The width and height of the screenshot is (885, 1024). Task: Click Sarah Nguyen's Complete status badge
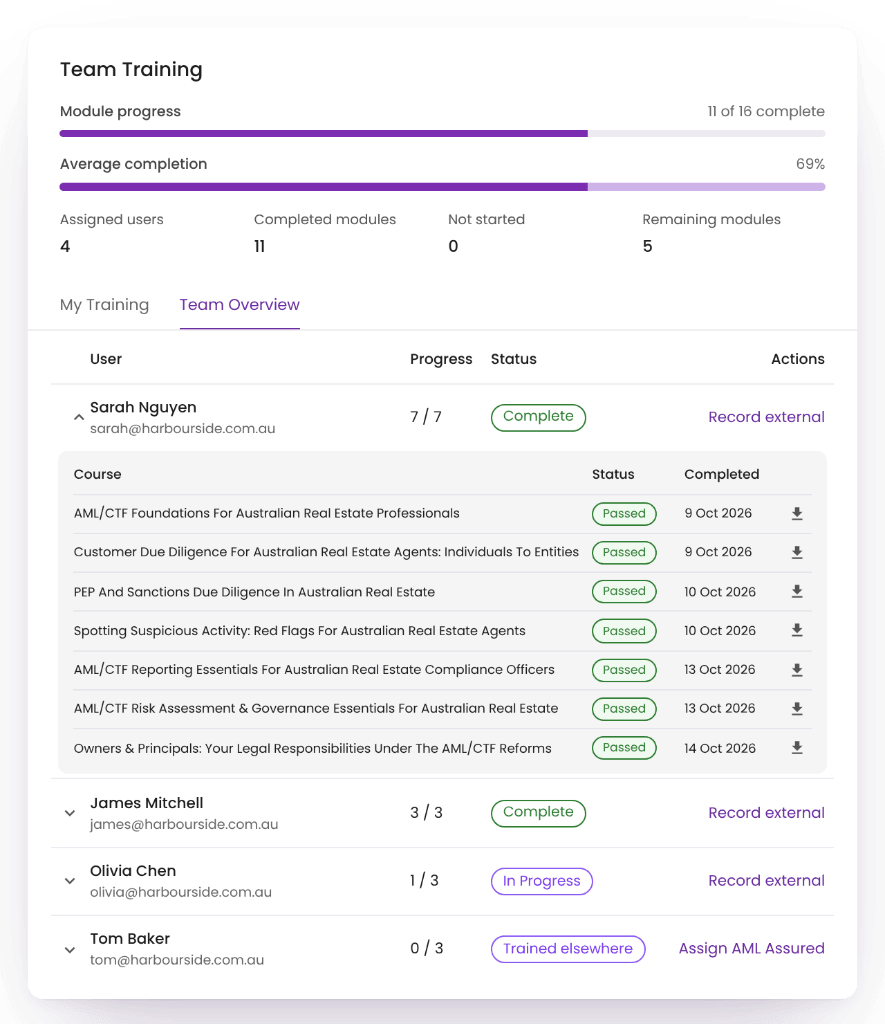click(x=538, y=417)
